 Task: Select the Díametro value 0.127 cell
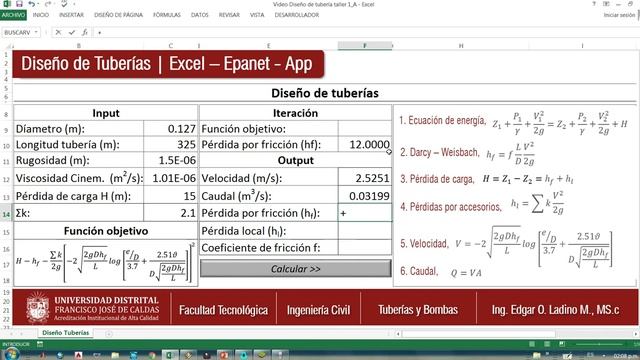point(171,129)
